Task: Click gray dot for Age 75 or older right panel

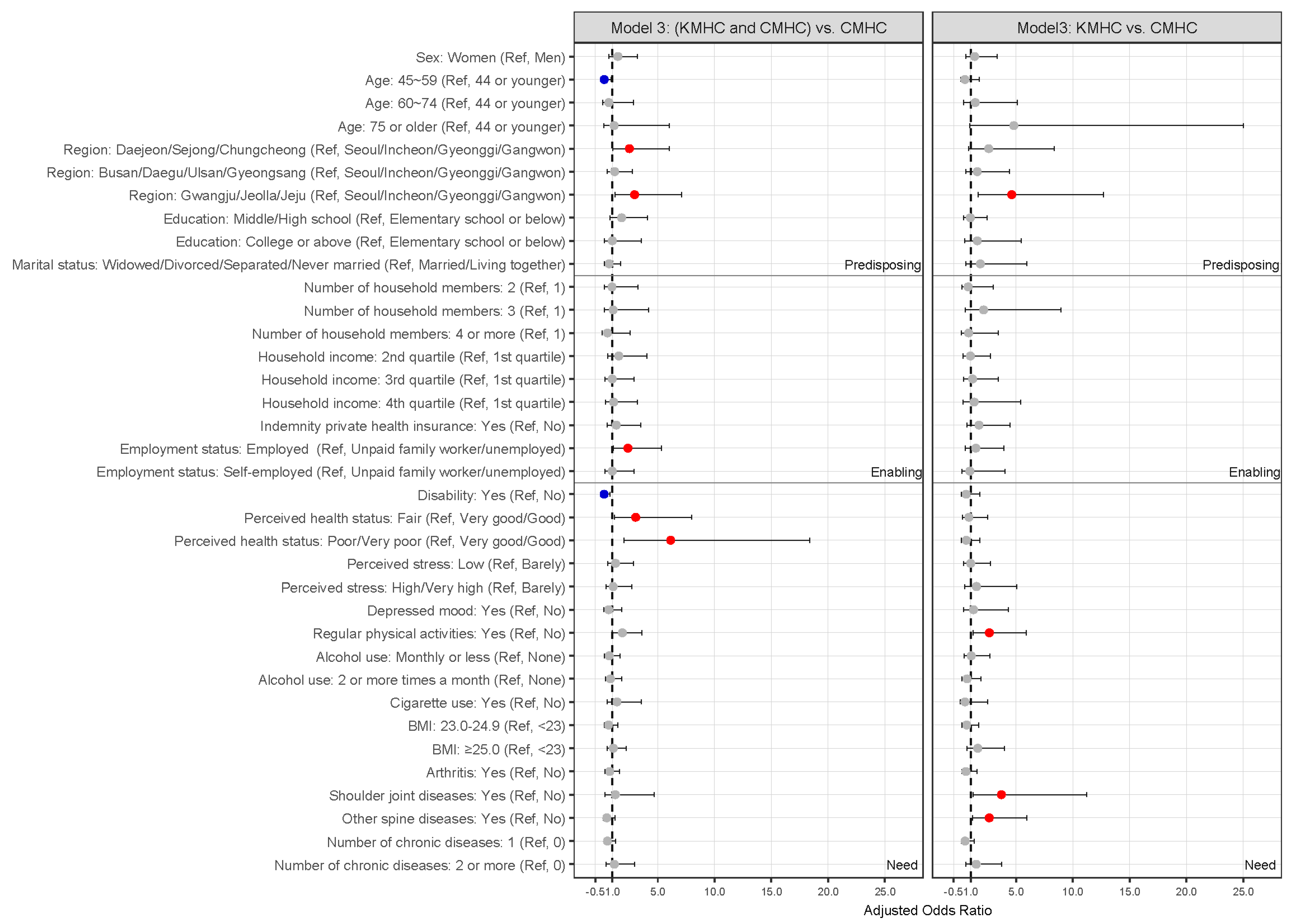Action: coord(1014,126)
